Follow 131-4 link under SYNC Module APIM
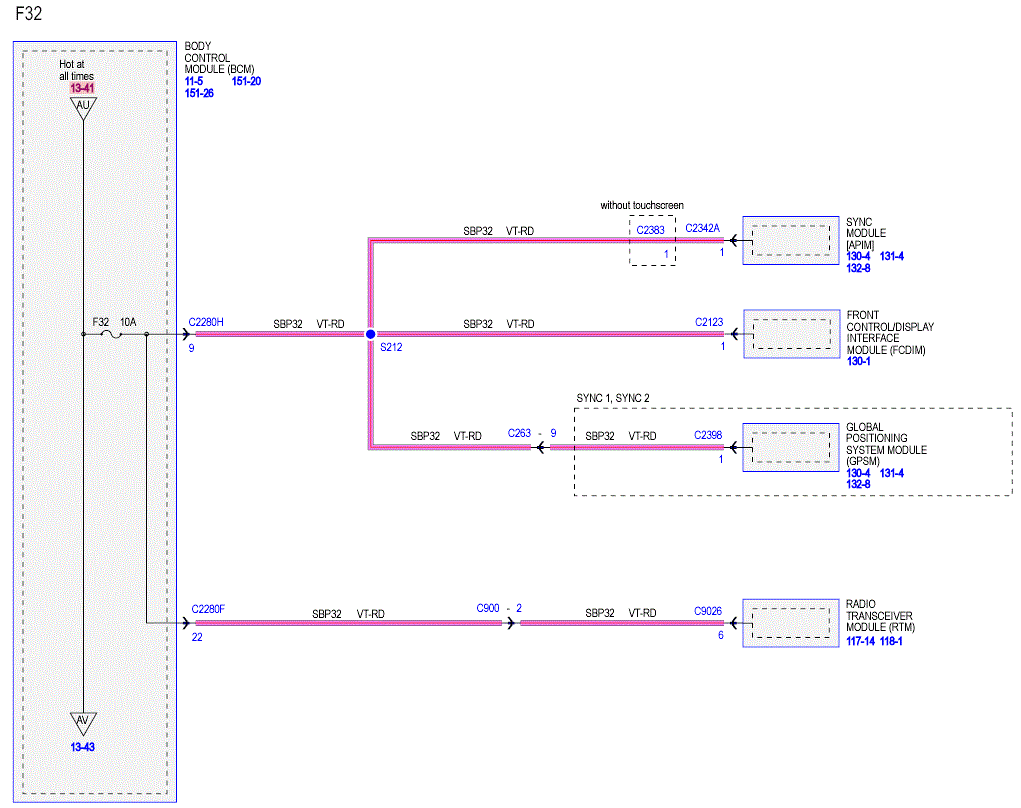The image size is (1021, 808). pos(892,256)
